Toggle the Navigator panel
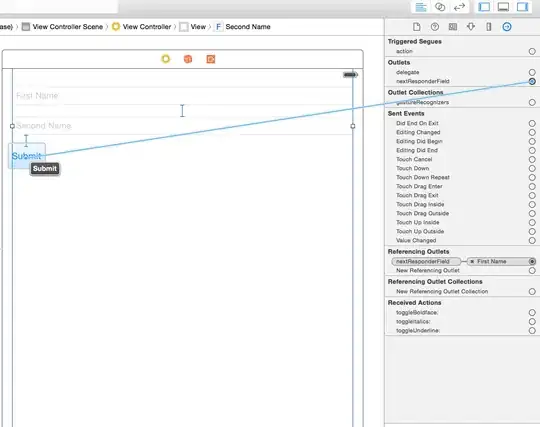 coord(484,7)
